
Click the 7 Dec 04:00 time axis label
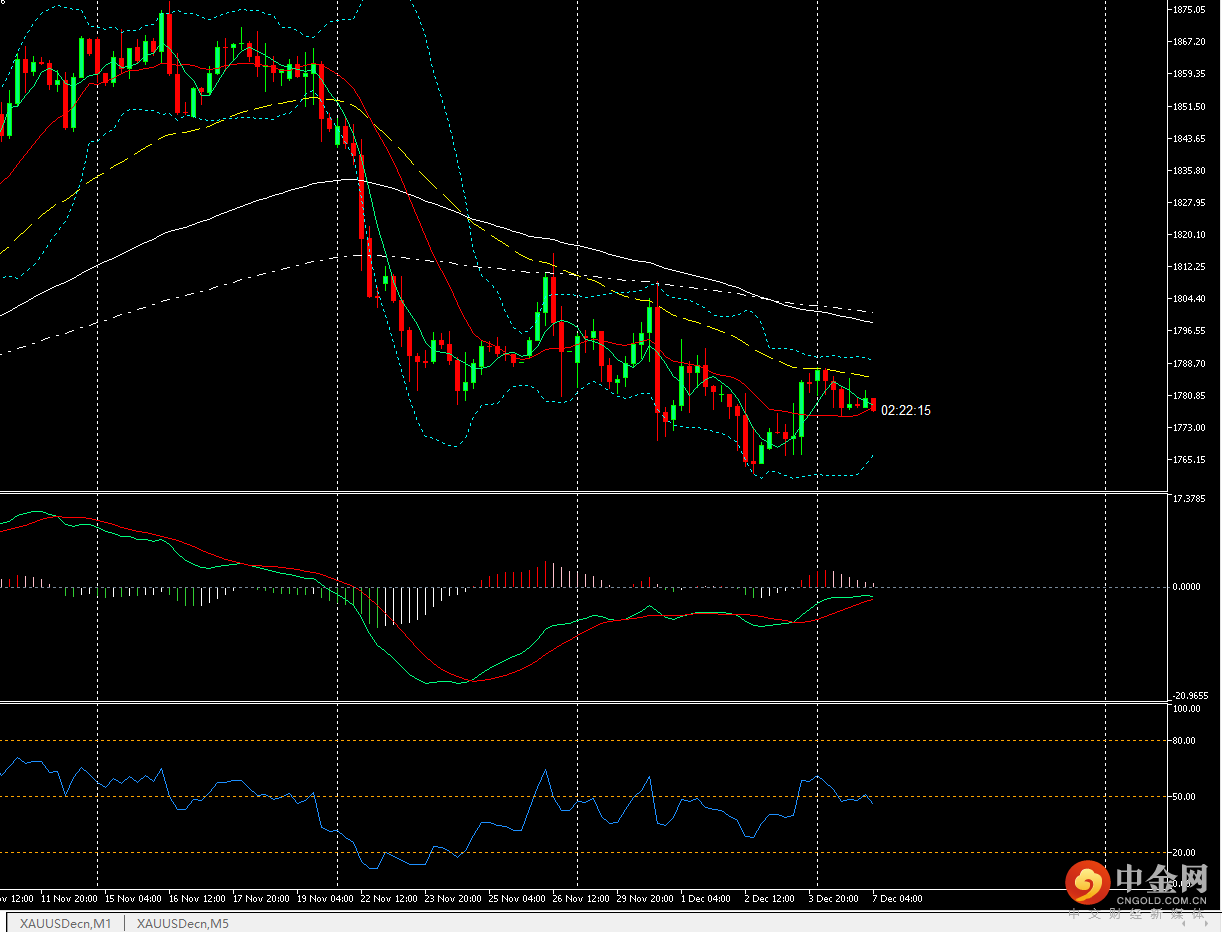point(898,899)
